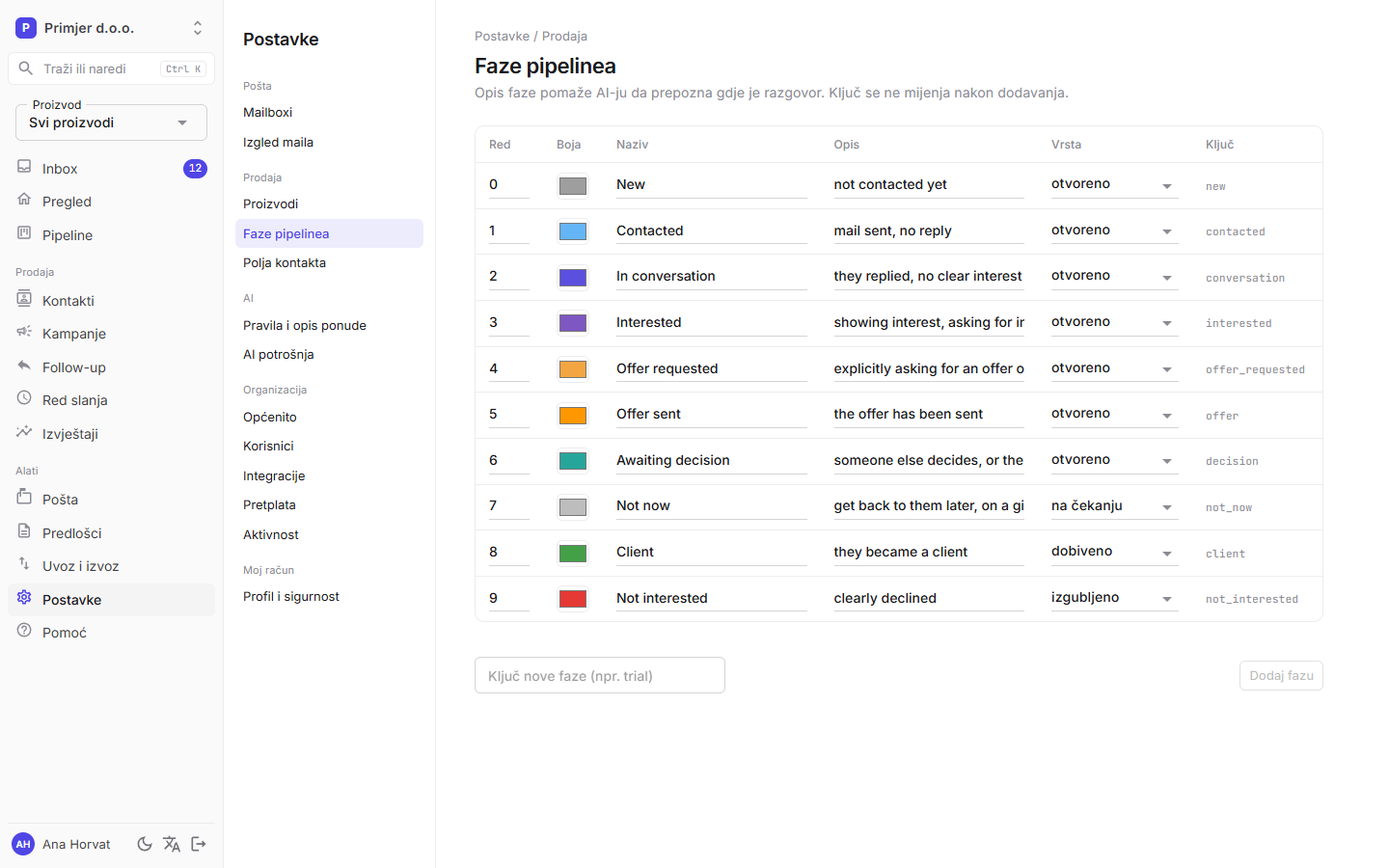Click the Izvještaji chart icon
The height and width of the screenshot is (868, 1389).
[24, 432]
